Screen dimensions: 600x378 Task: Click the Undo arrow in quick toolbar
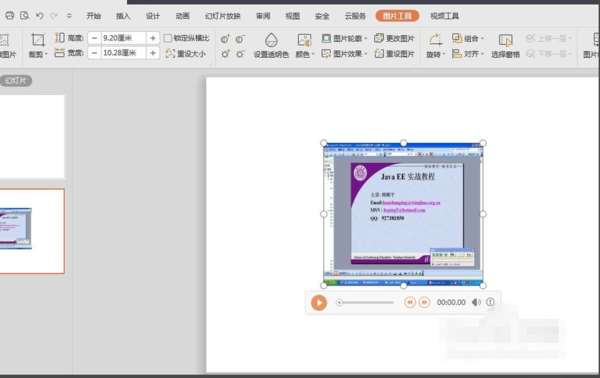pyautogui.click(x=39, y=16)
